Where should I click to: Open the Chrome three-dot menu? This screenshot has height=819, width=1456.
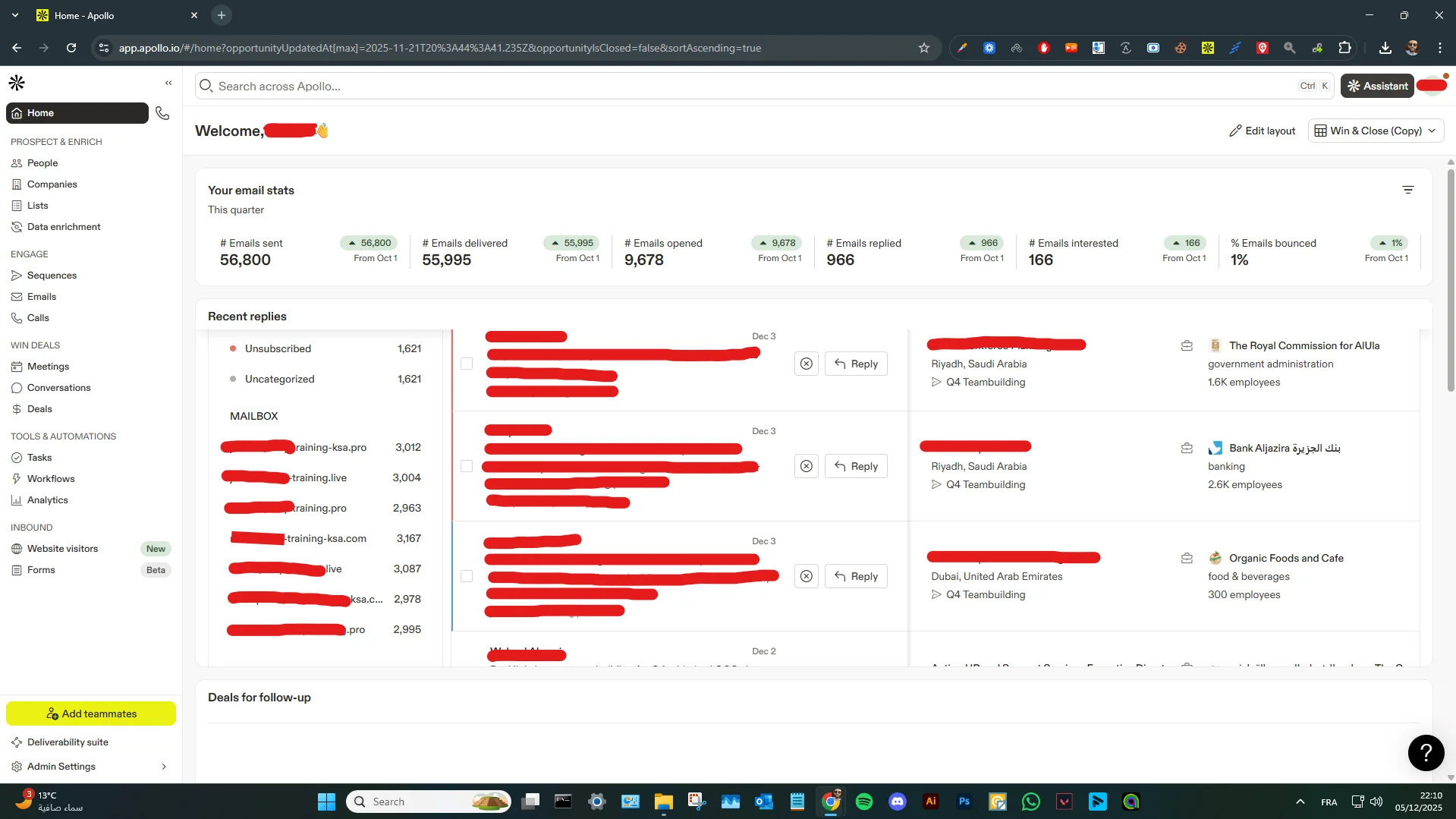pos(1439,48)
